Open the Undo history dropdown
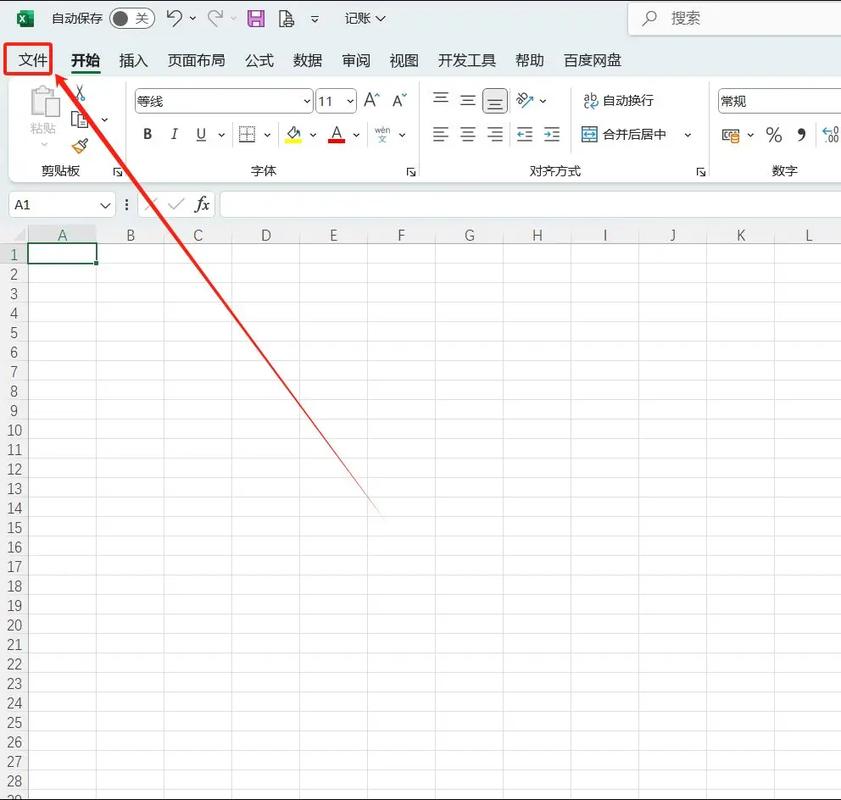The image size is (841, 800). pos(193,19)
